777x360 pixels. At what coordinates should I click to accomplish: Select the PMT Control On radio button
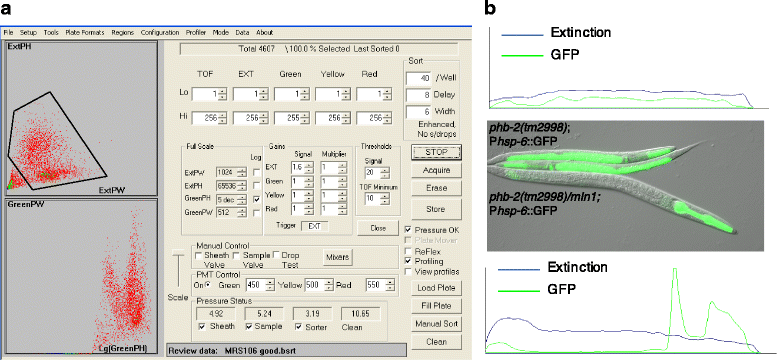pyautogui.click(x=208, y=285)
